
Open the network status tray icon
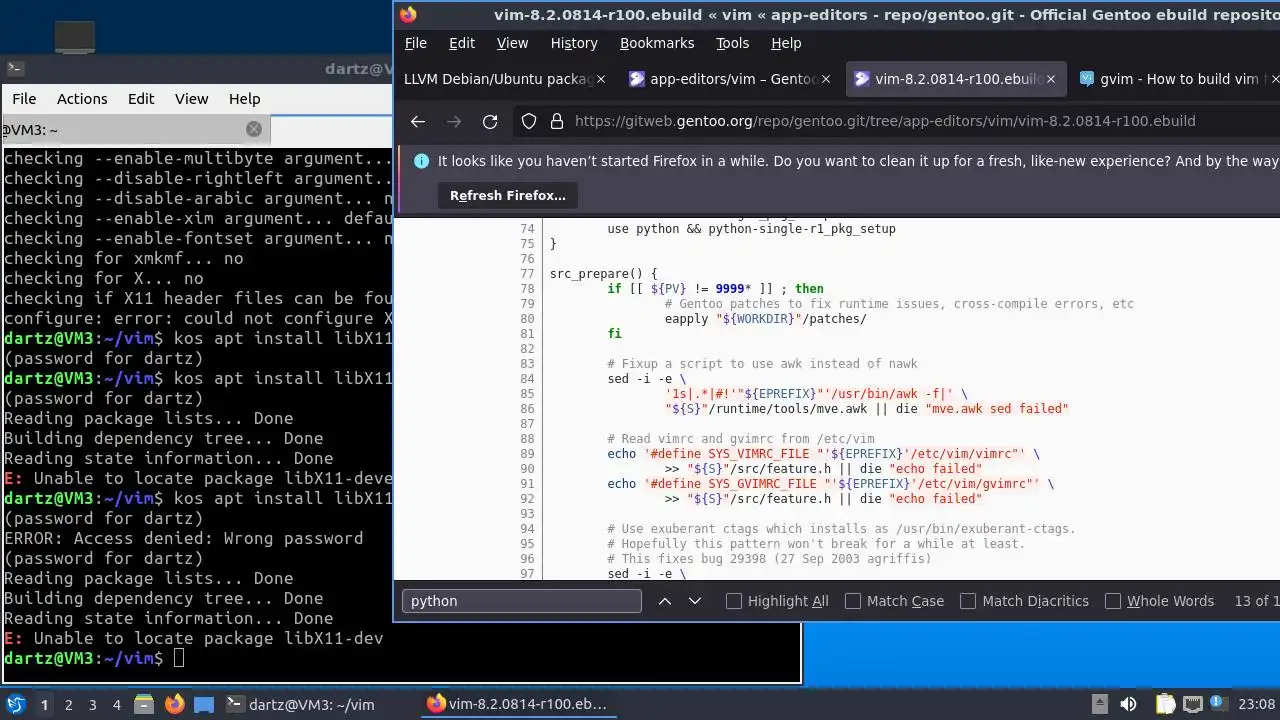[x=1192, y=704]
